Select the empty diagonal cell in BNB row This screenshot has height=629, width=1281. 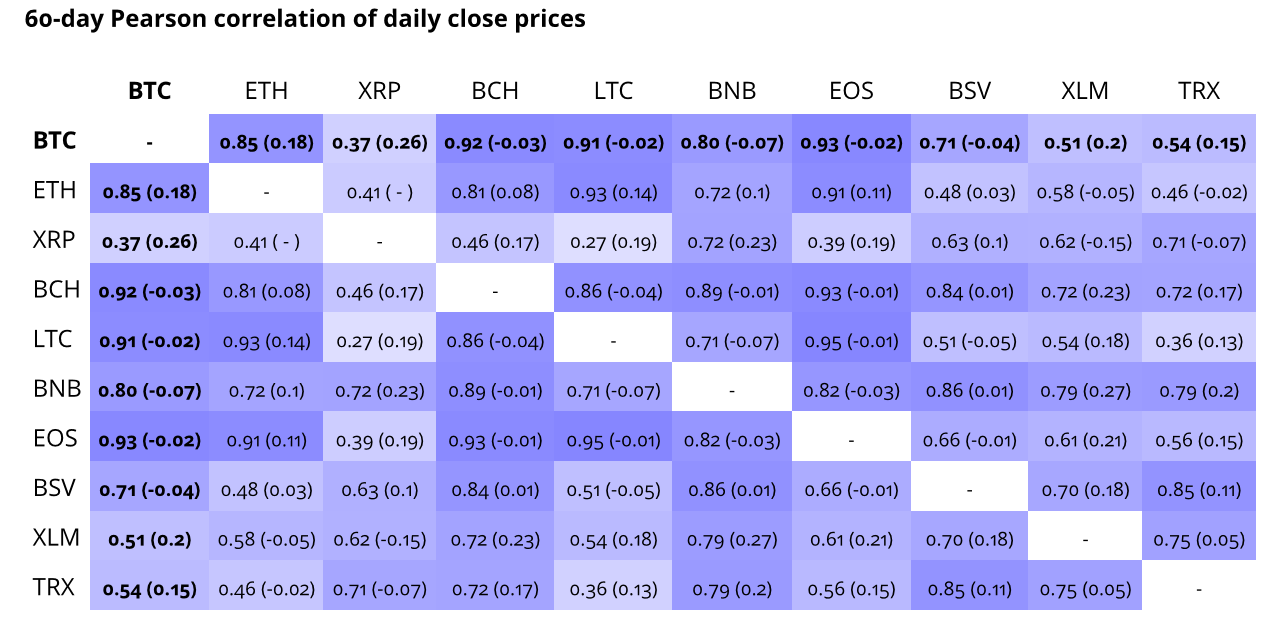732,390
